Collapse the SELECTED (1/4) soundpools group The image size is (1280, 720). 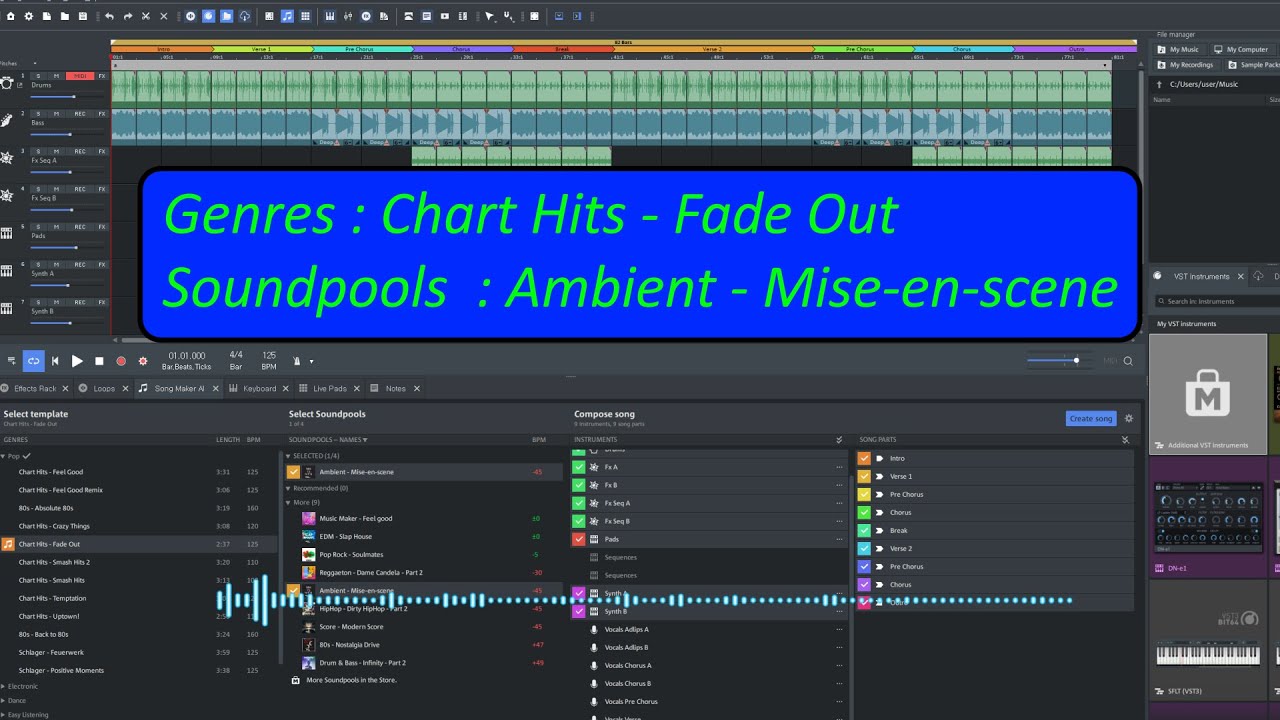(290, 456)
